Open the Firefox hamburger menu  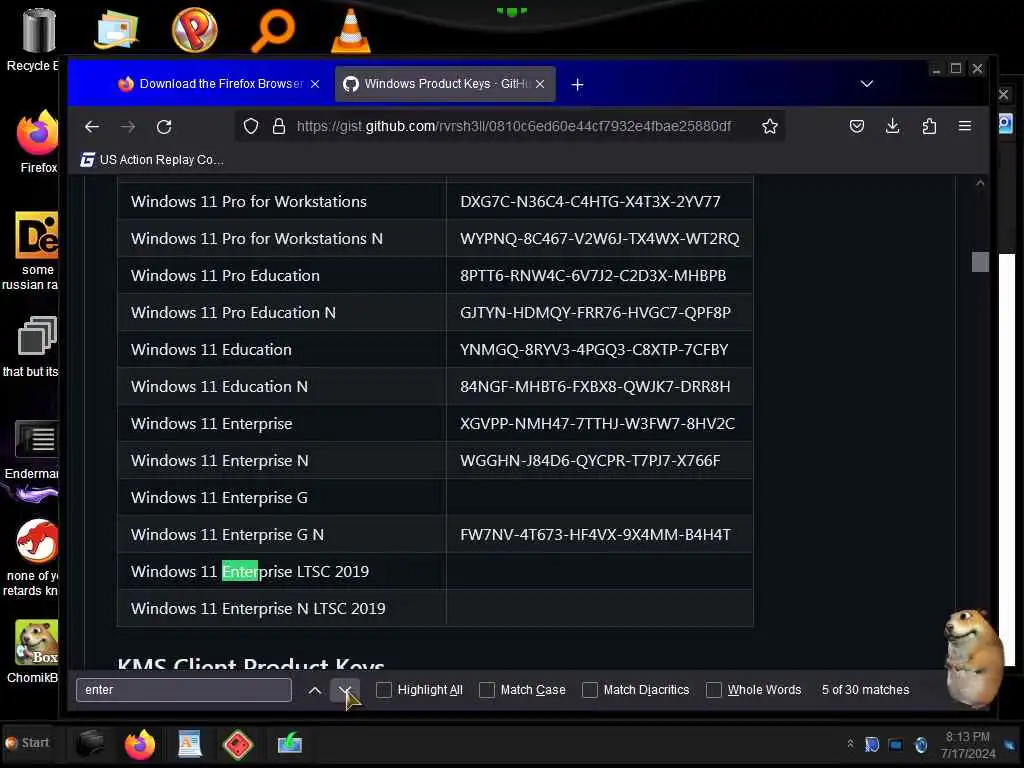(x=965, y=126)
